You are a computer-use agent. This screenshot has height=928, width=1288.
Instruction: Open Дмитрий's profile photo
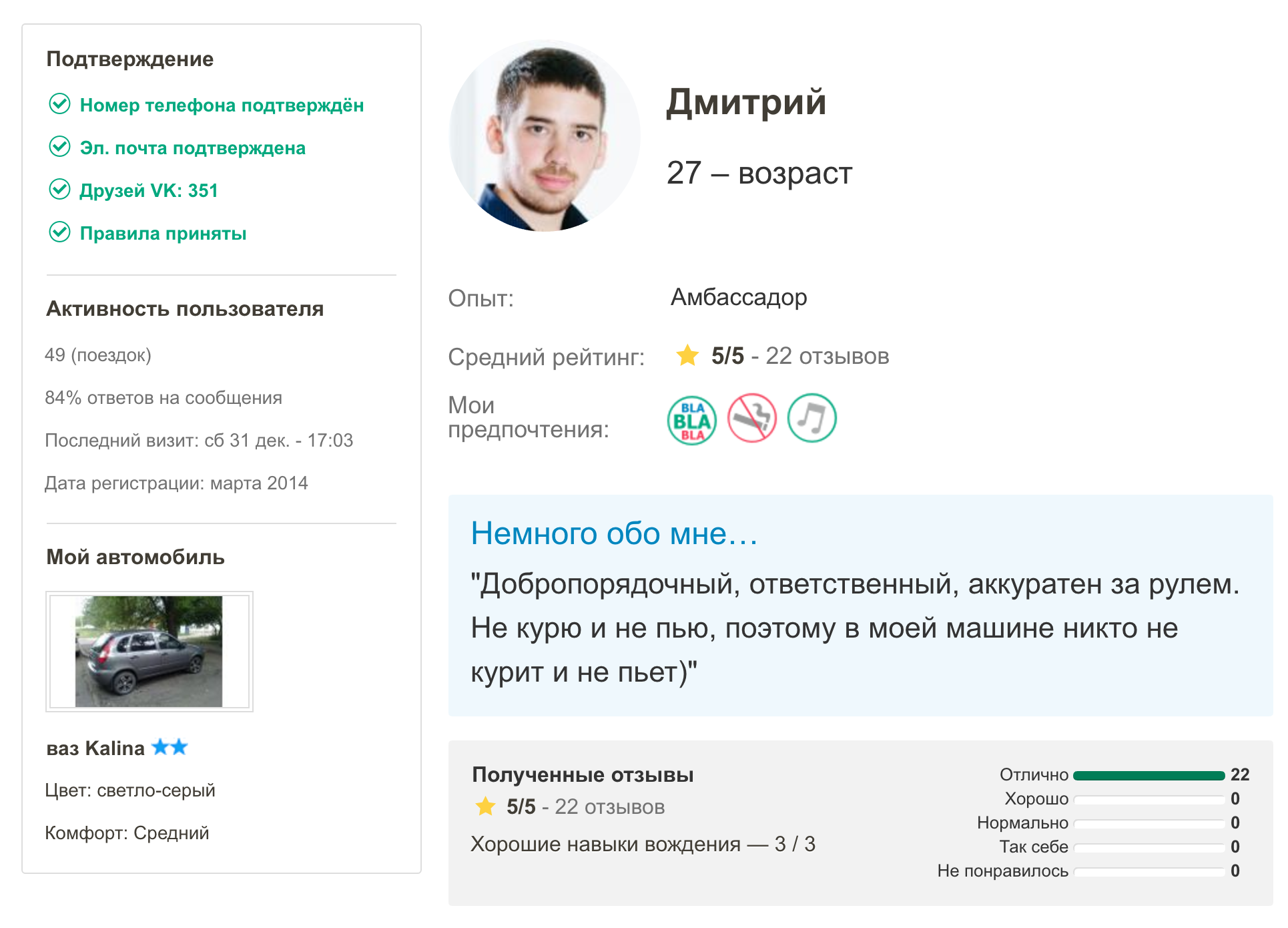click(545, 136)
